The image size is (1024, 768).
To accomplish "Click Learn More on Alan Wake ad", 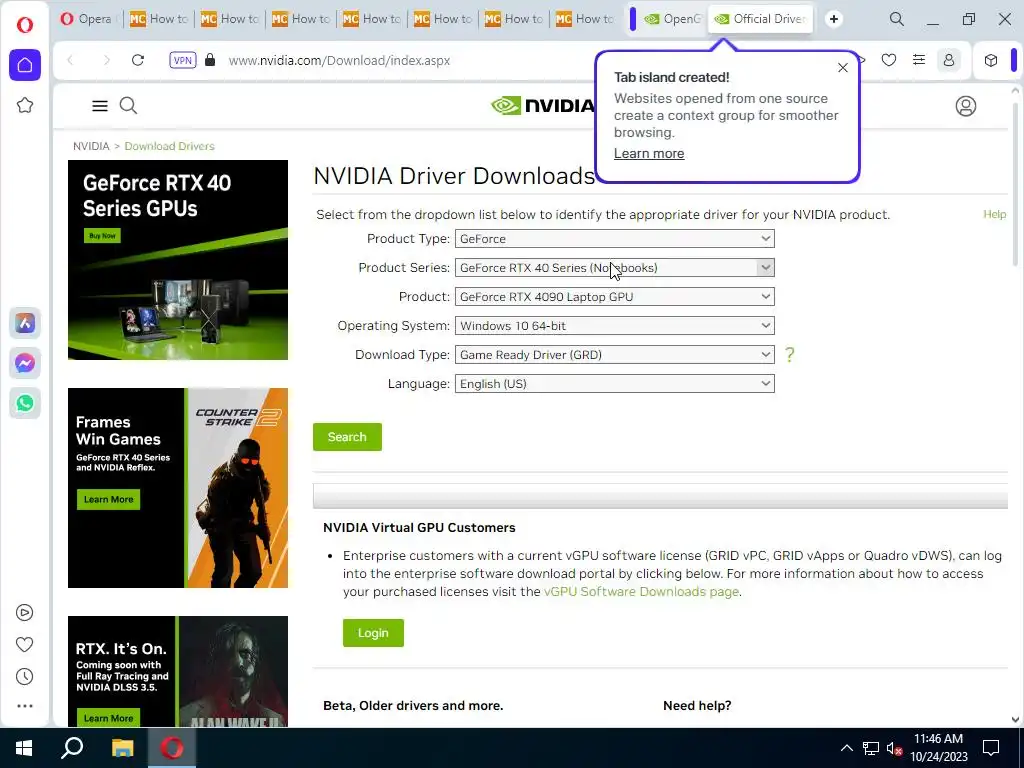I will click(x=108, y=718).
